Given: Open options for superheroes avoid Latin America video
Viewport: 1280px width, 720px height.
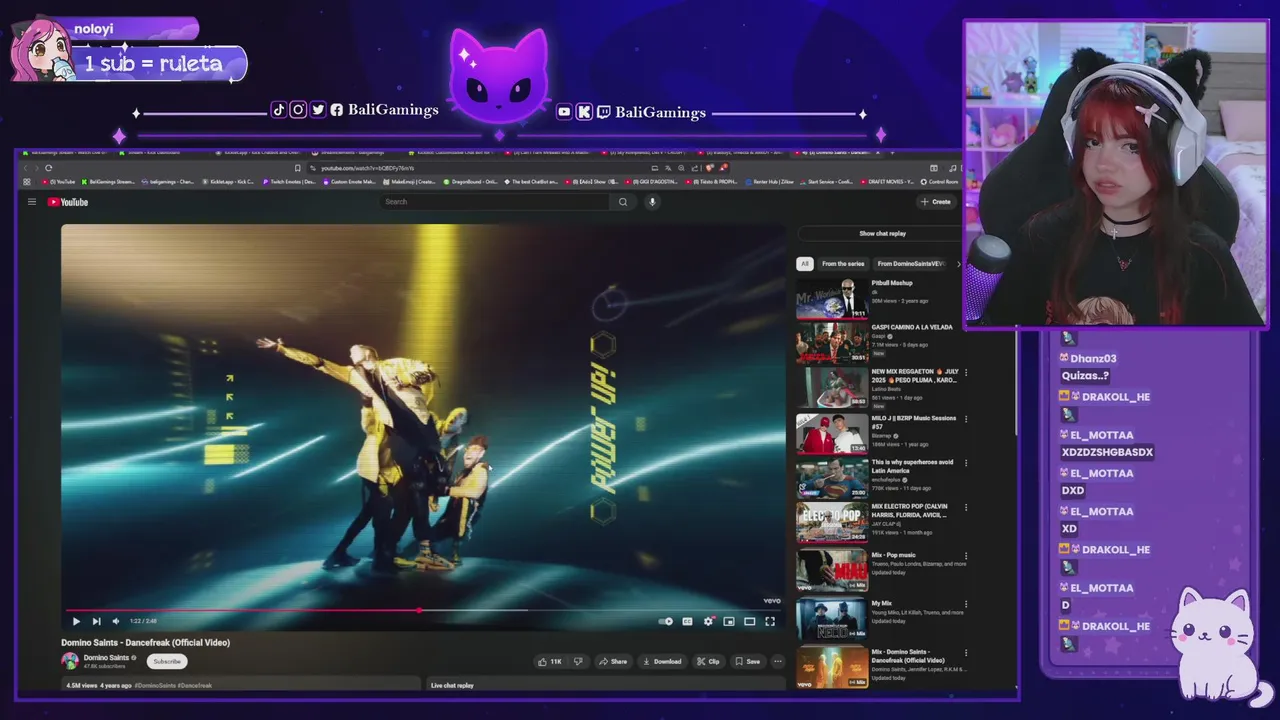Looking at the screenshot, I should click(966, 463).
